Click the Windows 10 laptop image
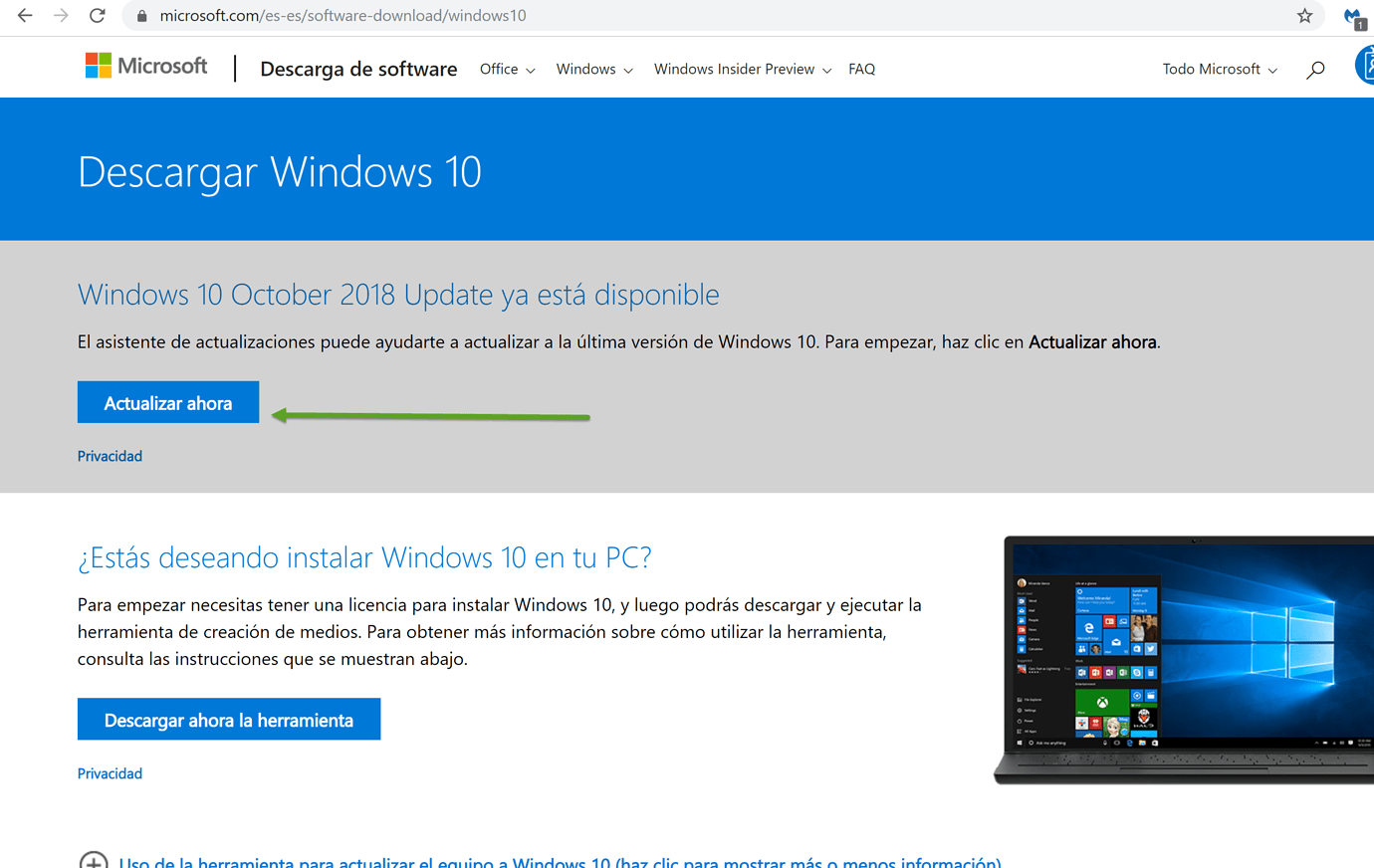Viewport: 1374px width, 868px height. point(1185,660)
